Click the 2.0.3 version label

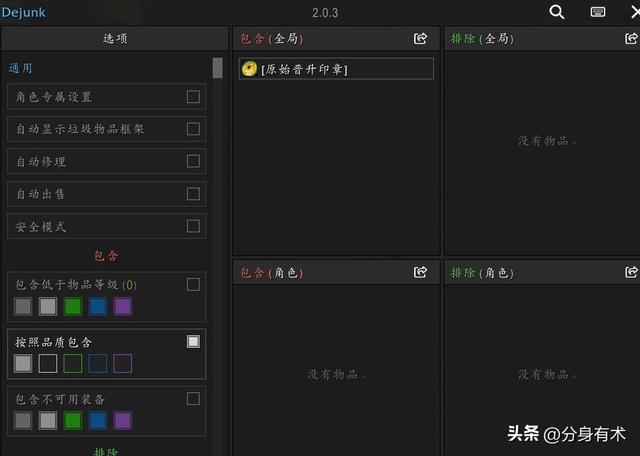pos(325,13)
